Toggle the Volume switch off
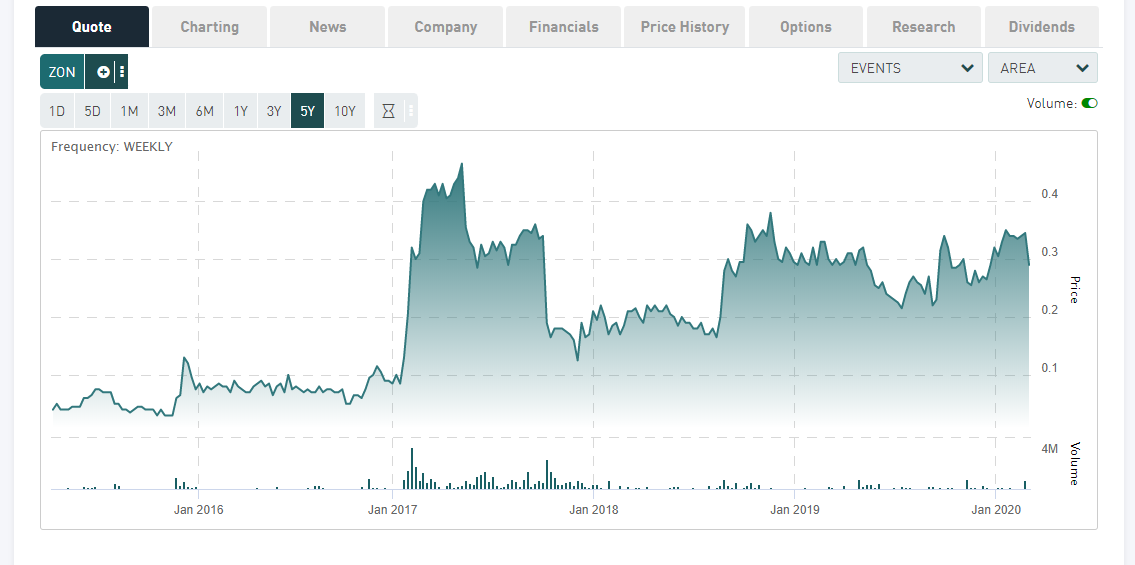Viewport: 1135px width, 565px height. 1089,103
